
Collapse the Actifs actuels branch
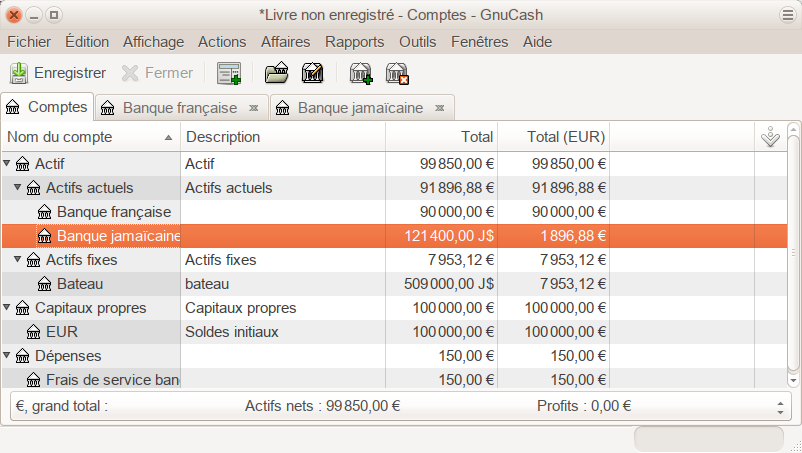tap(18, 188)
